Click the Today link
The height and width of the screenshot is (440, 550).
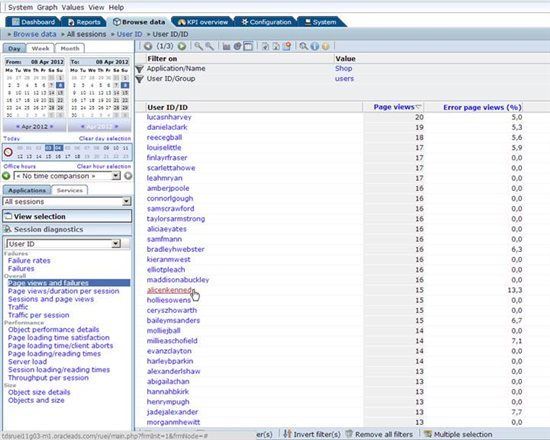tap(12, 138)
